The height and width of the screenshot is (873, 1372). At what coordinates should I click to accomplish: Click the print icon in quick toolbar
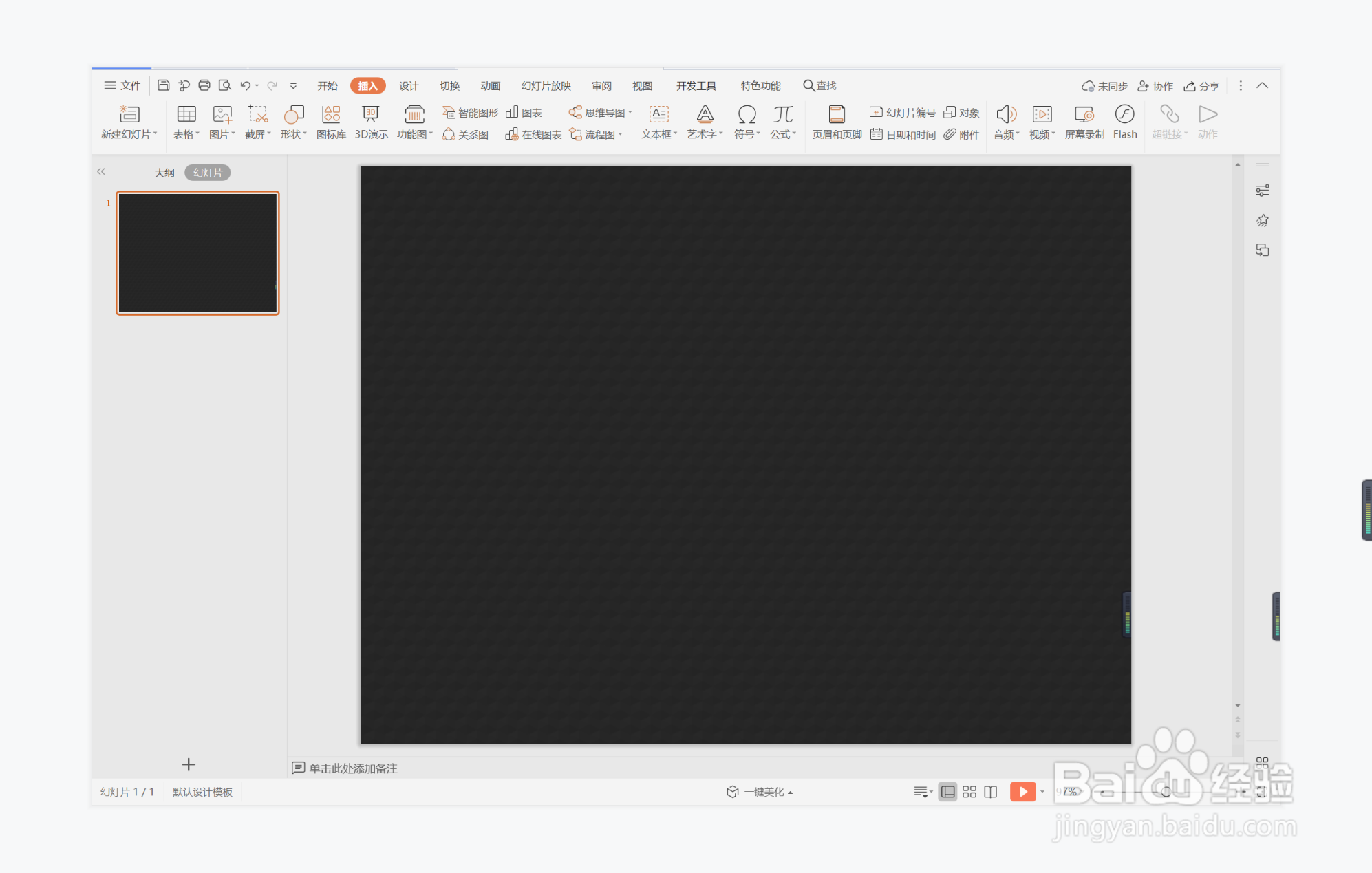[x=204, y=85]
